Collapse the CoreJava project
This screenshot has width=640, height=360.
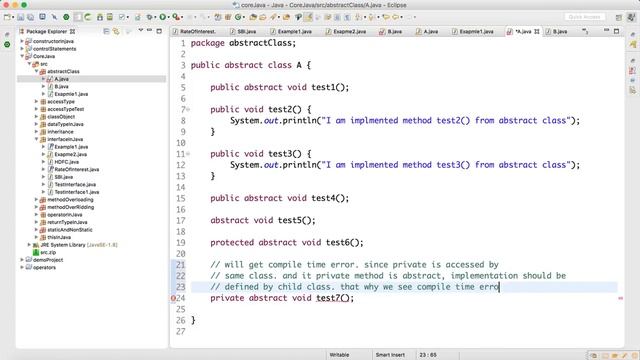22,56
